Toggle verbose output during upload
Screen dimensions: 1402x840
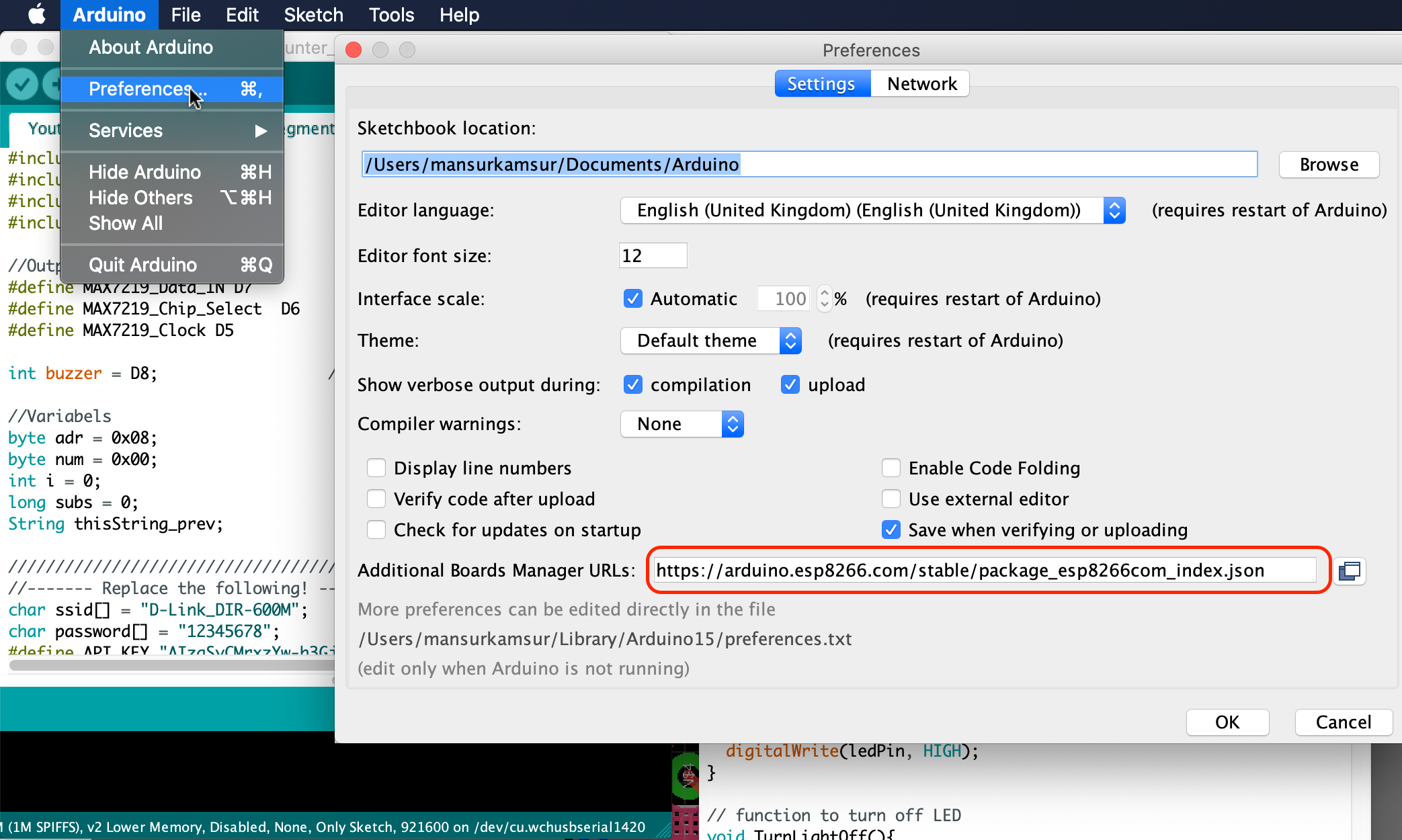pos(790,384)
